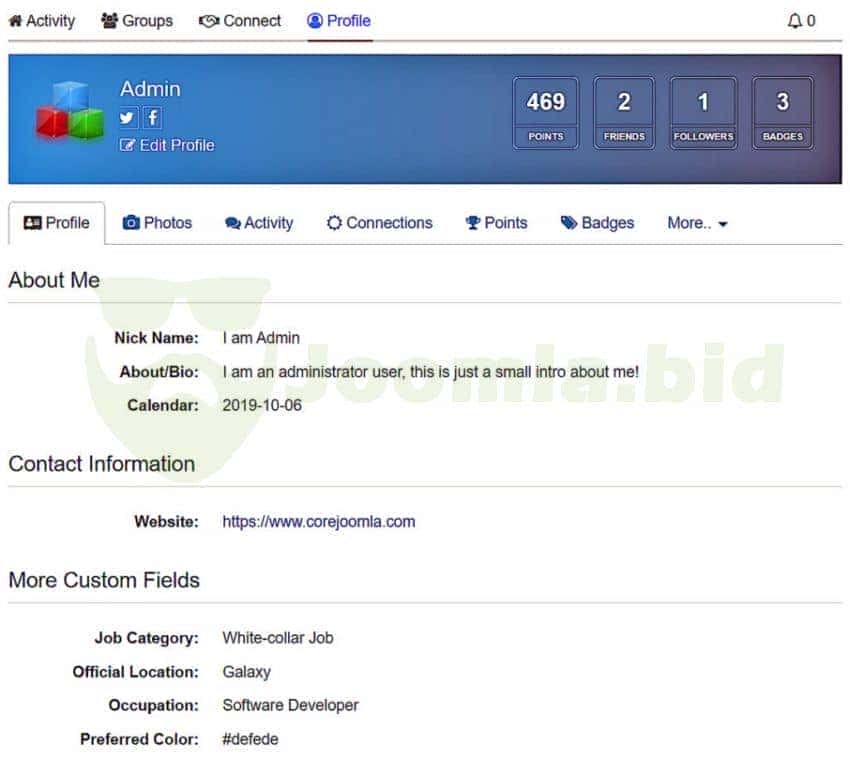Open the 2 Friends stat box
Screen dimensions: 850x758
click(x=624, y=113)
